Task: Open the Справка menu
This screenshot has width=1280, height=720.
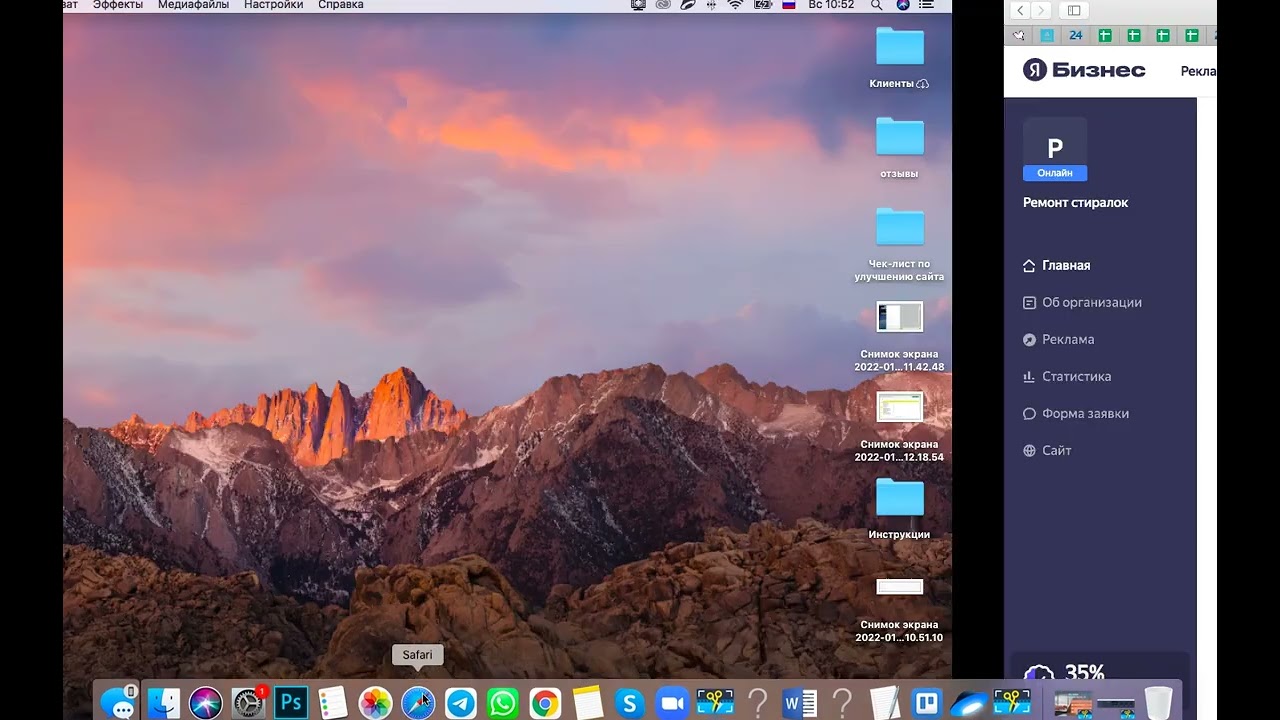Action: [341, 5]
